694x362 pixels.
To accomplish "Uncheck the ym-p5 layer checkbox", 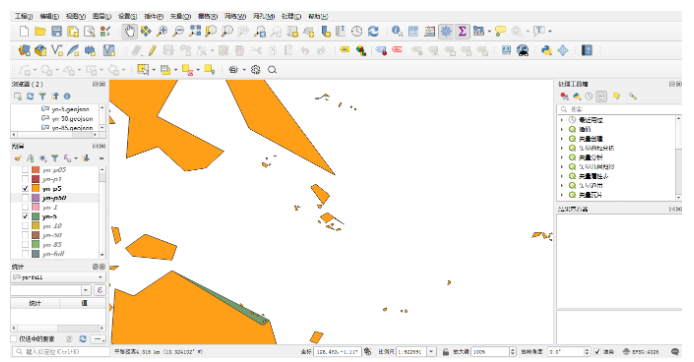I will 25,189.
